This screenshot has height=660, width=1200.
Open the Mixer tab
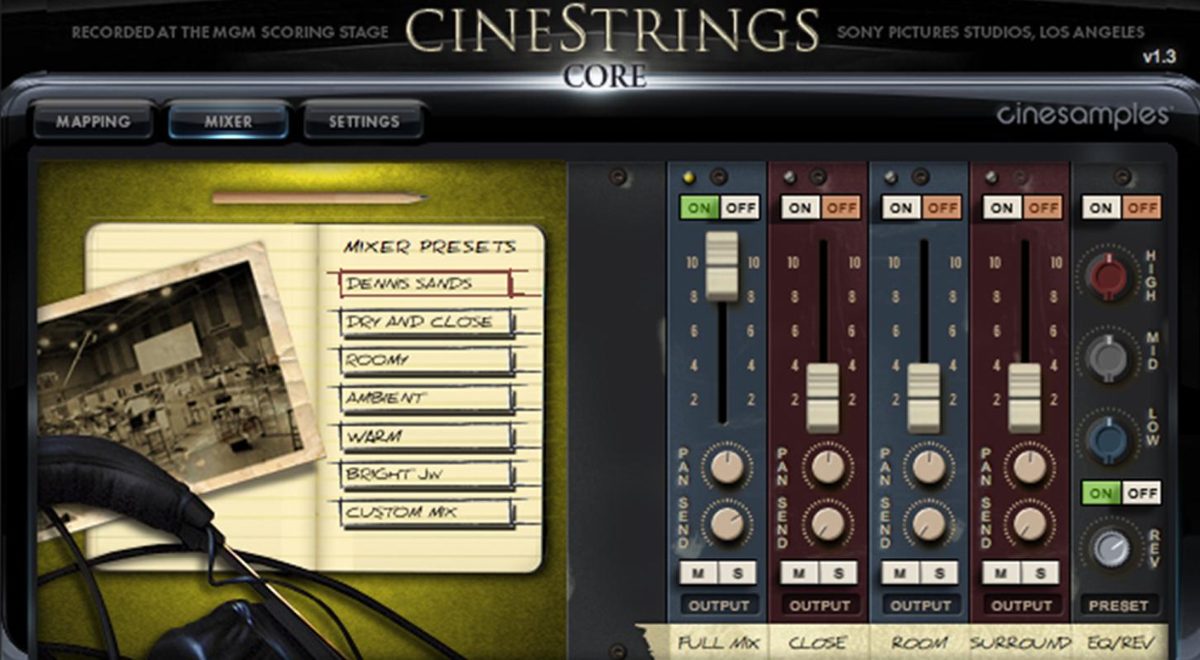[229, 121]
